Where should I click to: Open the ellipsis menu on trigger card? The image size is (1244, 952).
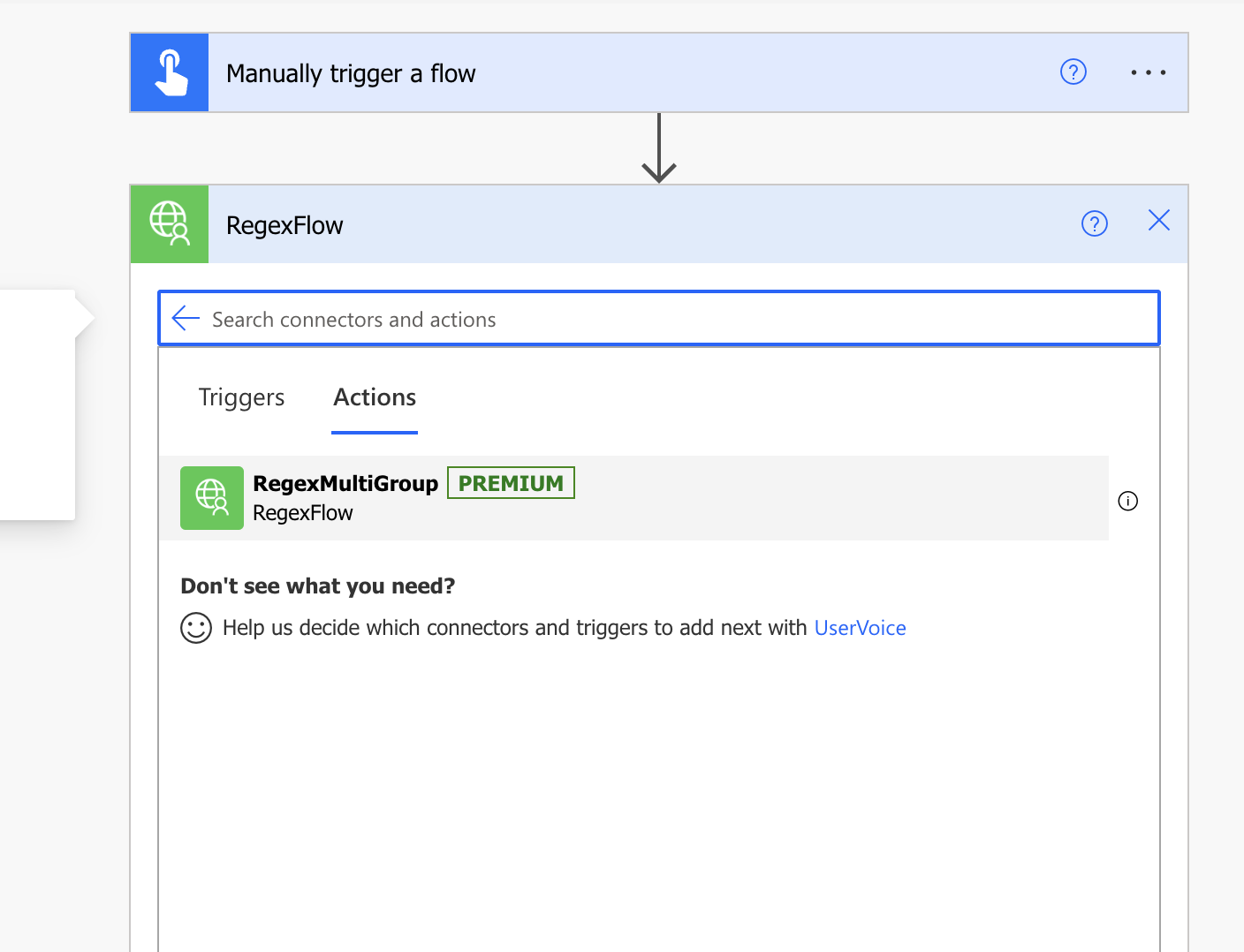(x=1148, y=72)
